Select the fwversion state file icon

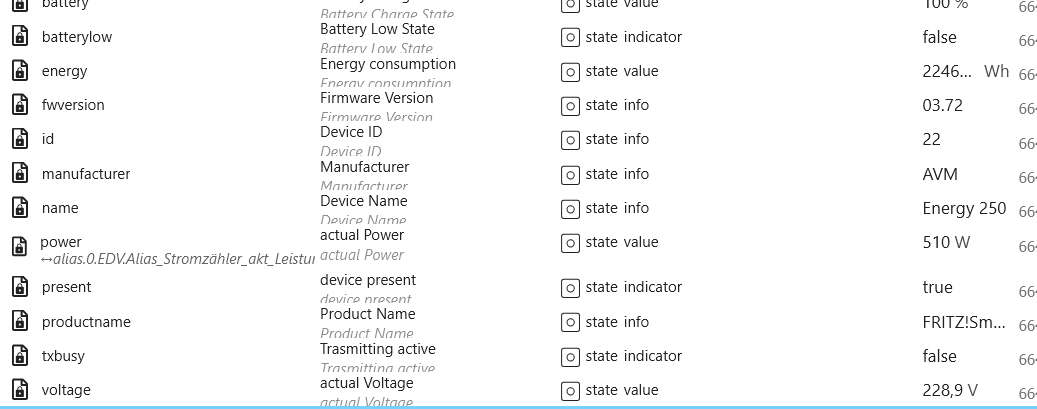click(20, 105)
